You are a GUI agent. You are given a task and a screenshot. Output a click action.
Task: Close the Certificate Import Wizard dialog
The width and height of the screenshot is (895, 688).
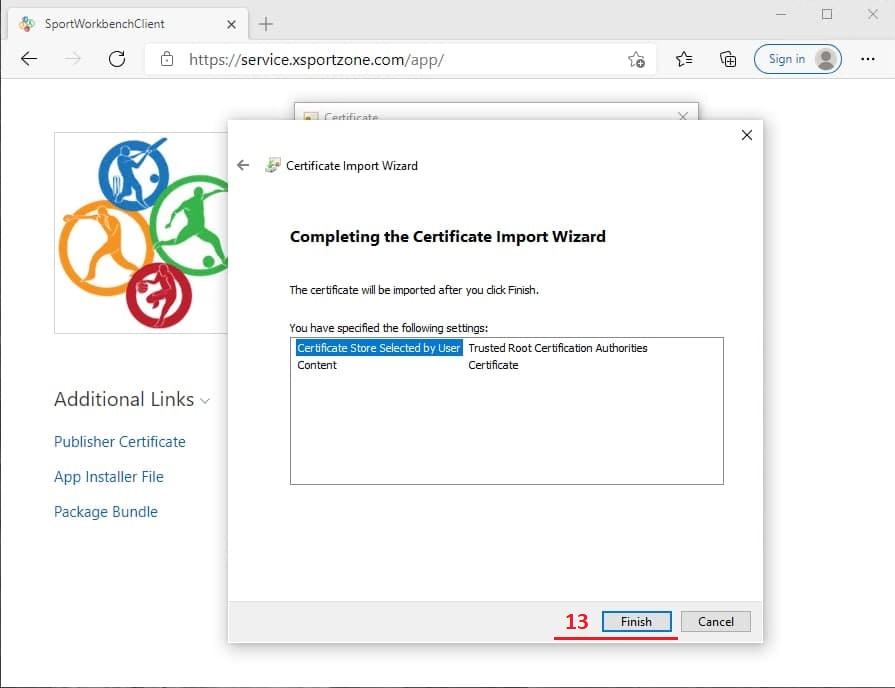(x=746, y=135)
